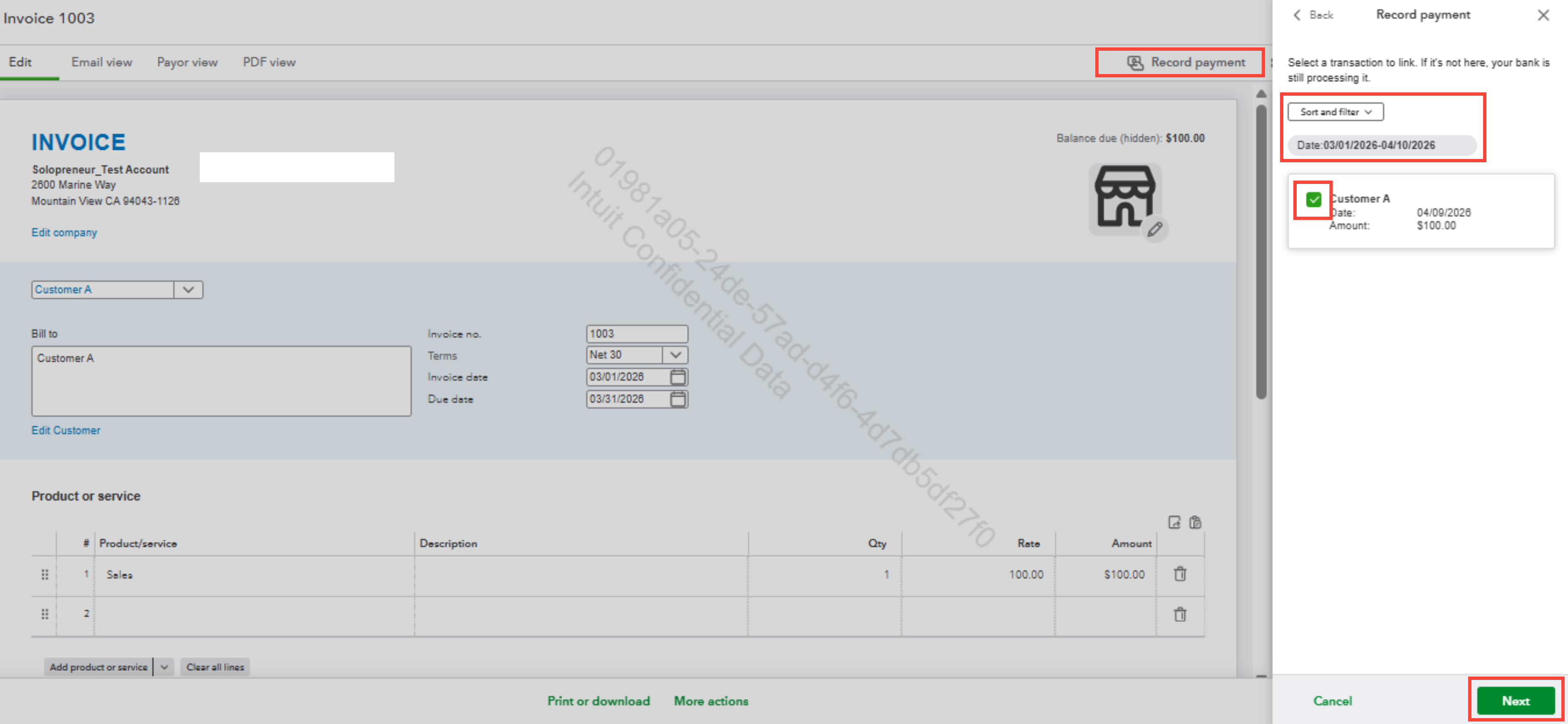Viewport: 1568px width, 724px height.
Task: Click the transaction date 04/09/2026
Action: [x=1443, y=212]
